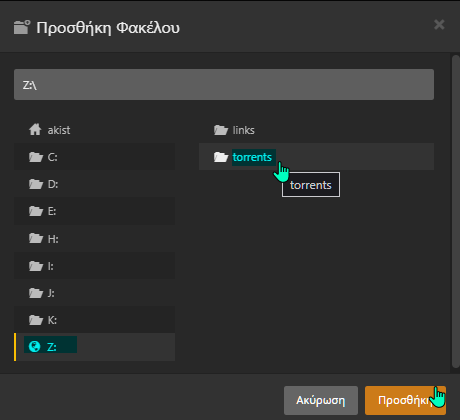460x420 pixels.
Task: Click the home icon beside akist
Action: point(35,130)
